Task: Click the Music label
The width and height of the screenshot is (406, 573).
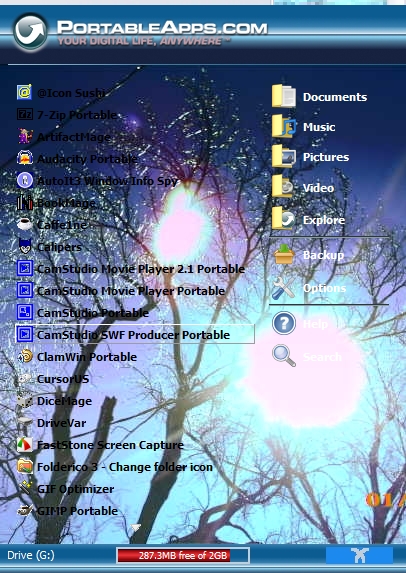Action: pyautogui.click(x=319, y=127)
